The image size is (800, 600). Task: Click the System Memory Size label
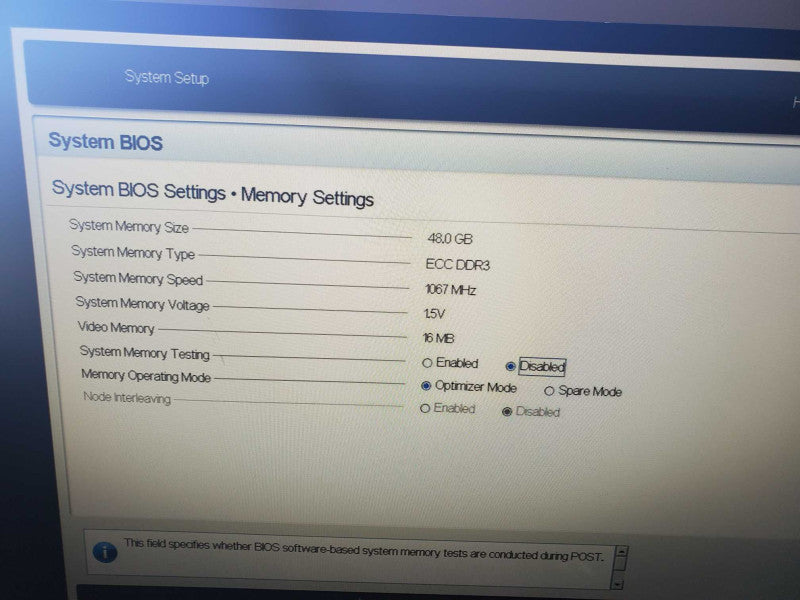(129, 226)
